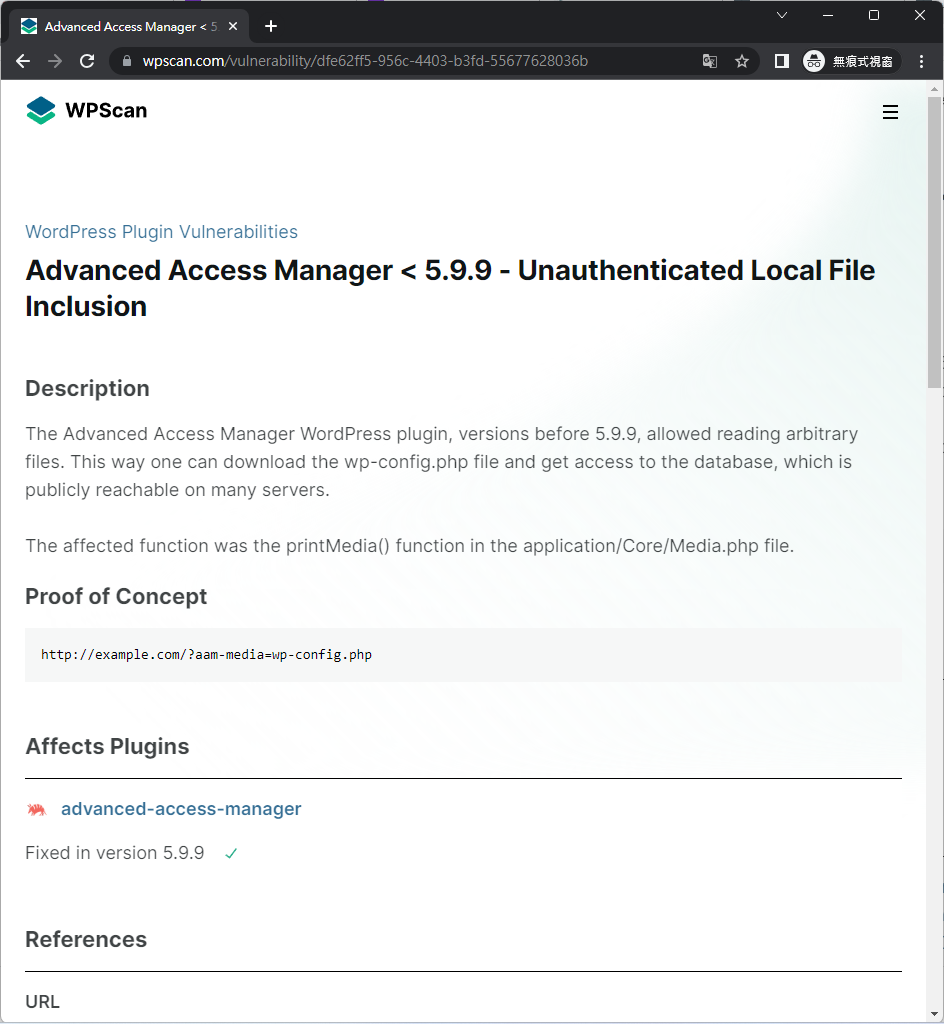Open the tab search dropdown arrow
Screen dimensions: 944x1024
781,15
